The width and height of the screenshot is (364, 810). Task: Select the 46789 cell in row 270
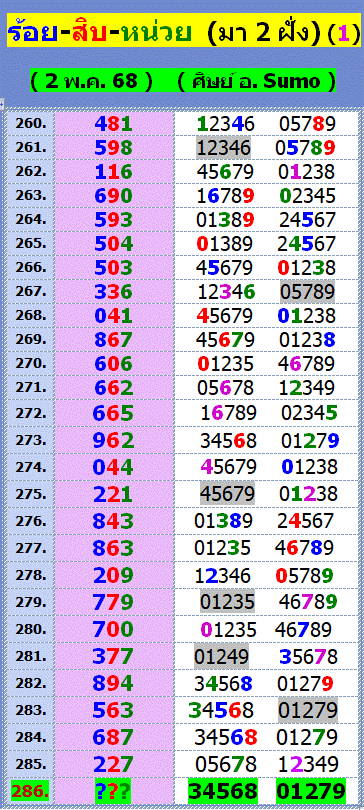(x=307, y=363)
